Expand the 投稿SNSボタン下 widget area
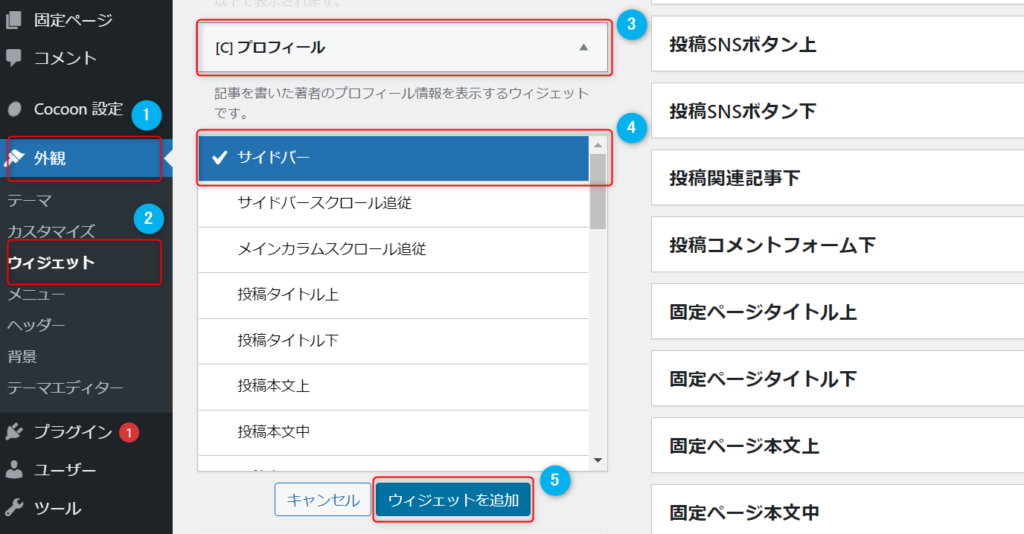 tap(838, 111)
